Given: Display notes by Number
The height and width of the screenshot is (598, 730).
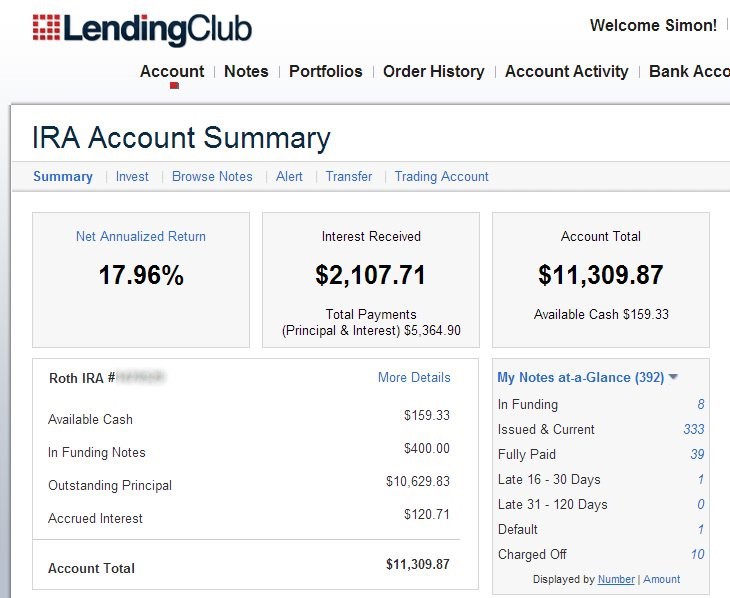Looking at the screenshot, I should point(616,579).
